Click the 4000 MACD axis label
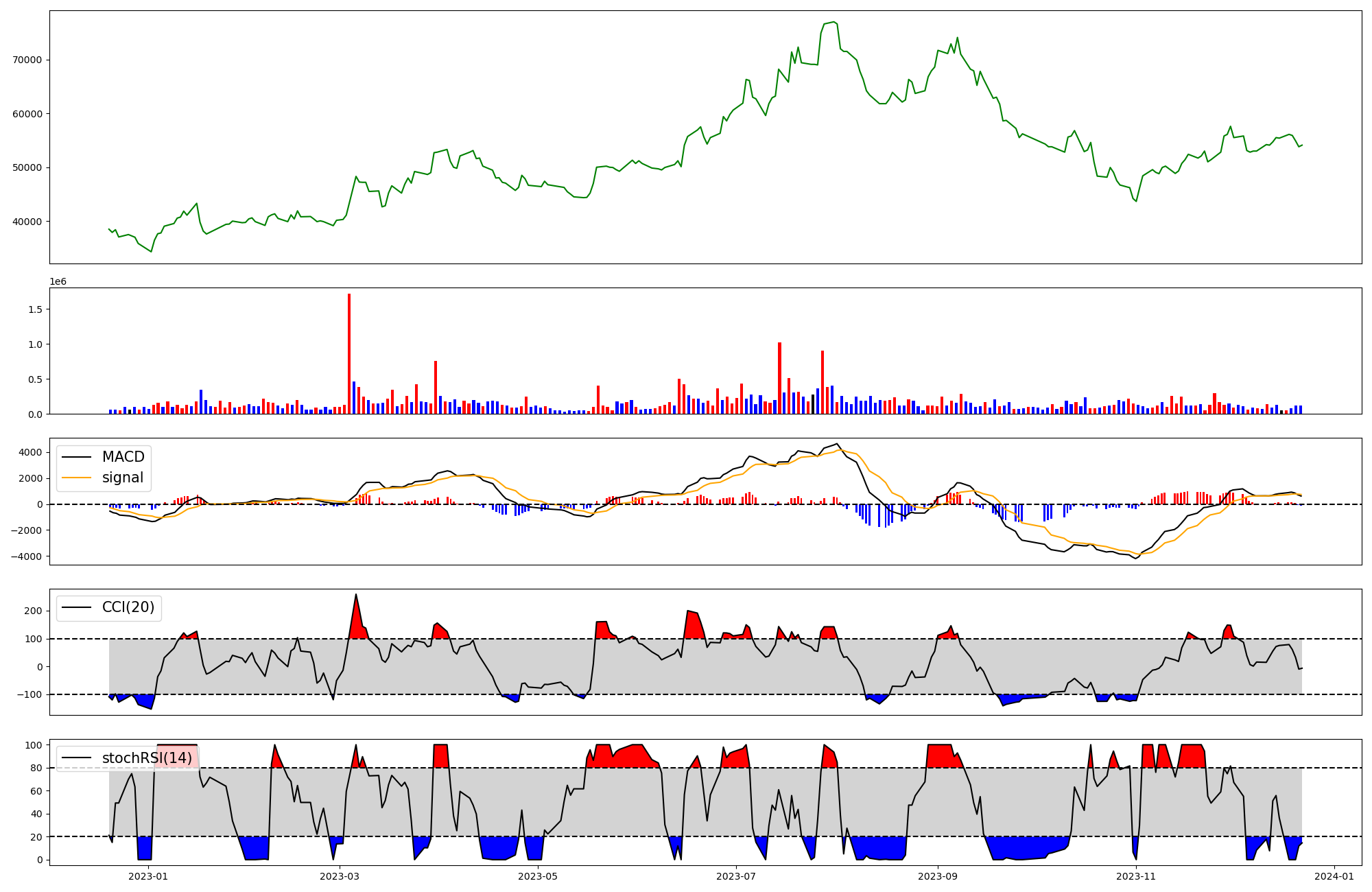This screenshot has height=892, width=1372. [29, 452]
